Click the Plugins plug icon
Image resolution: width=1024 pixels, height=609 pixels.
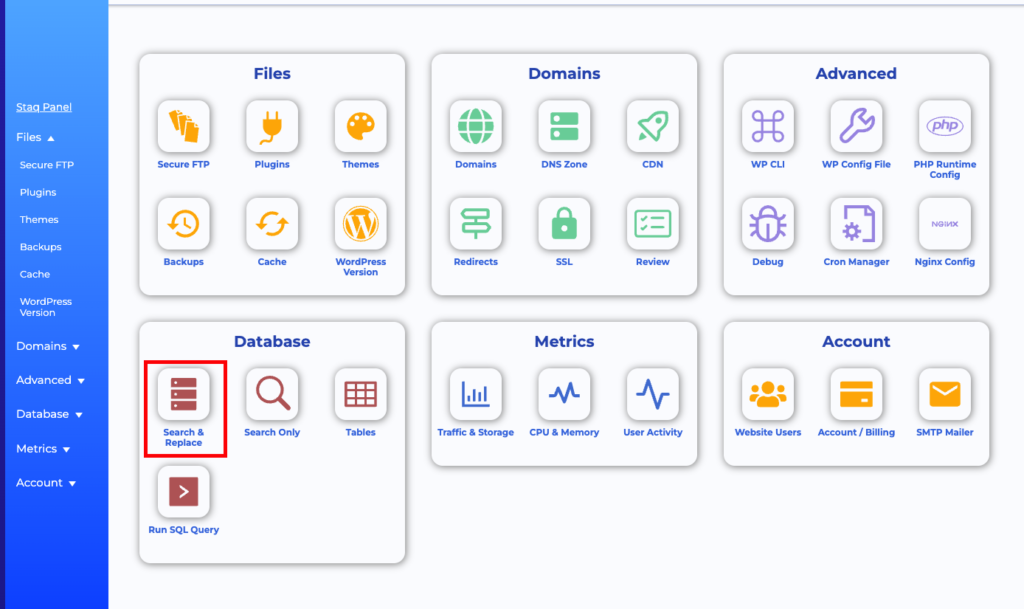pos(272,127)
